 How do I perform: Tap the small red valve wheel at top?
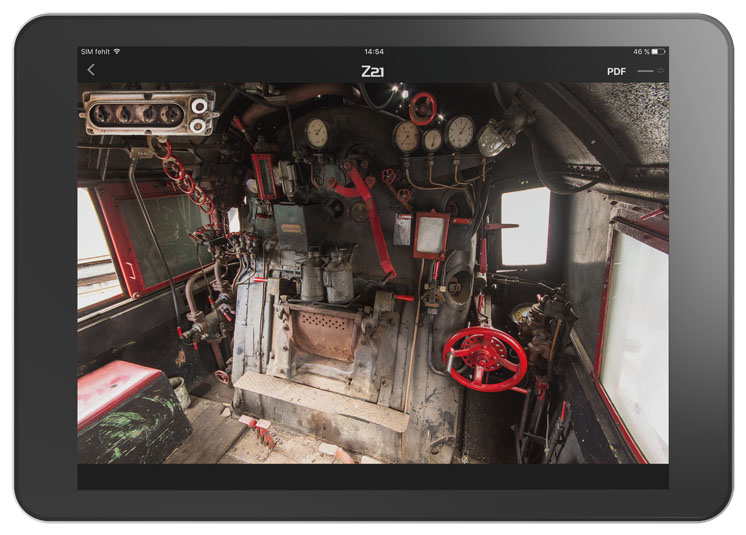(x=423, y=108)
